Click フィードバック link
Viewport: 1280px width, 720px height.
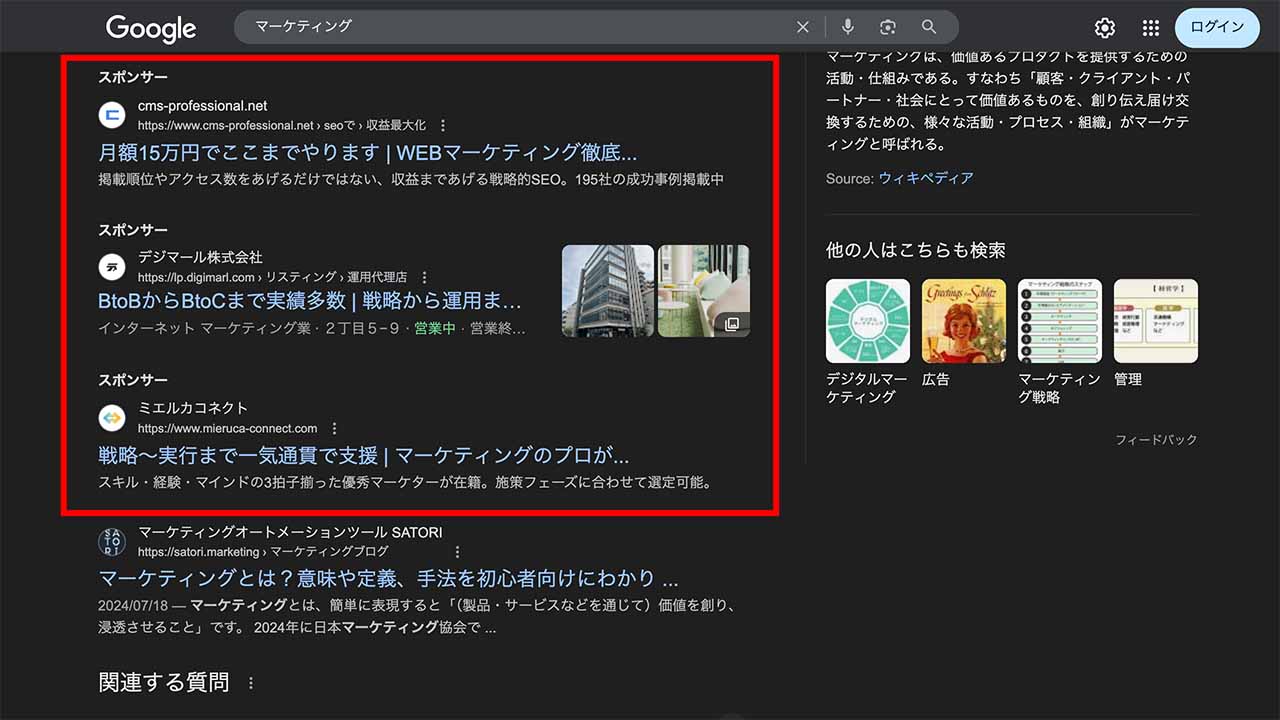1156,439
